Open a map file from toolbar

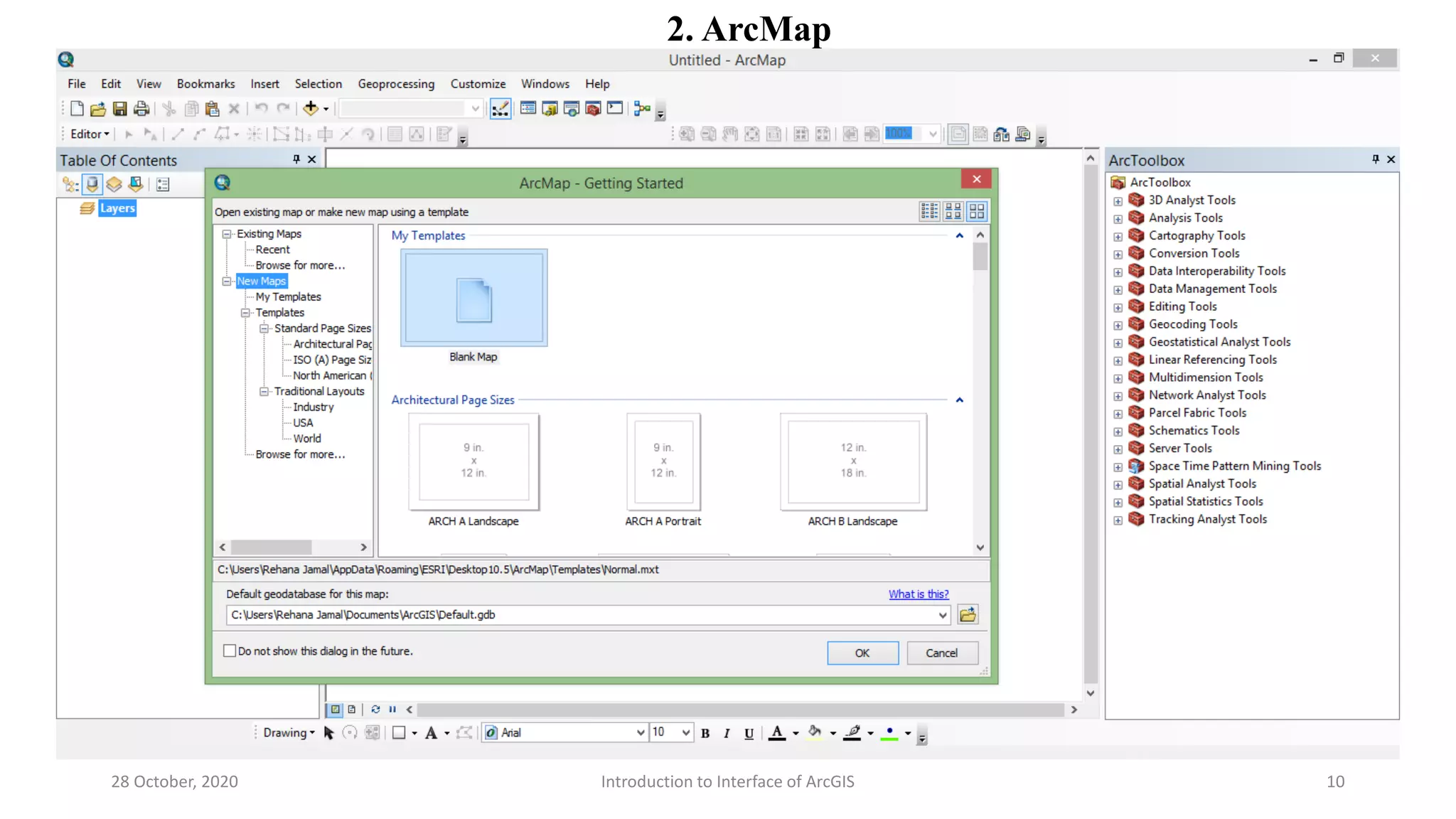coord(98,109)
